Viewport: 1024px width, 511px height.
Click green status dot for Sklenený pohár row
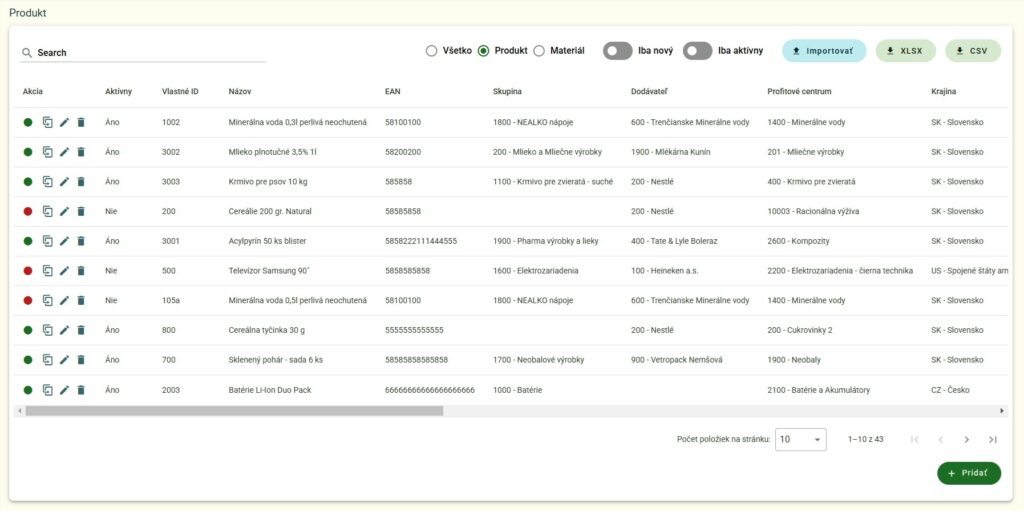tap(28, 360)
